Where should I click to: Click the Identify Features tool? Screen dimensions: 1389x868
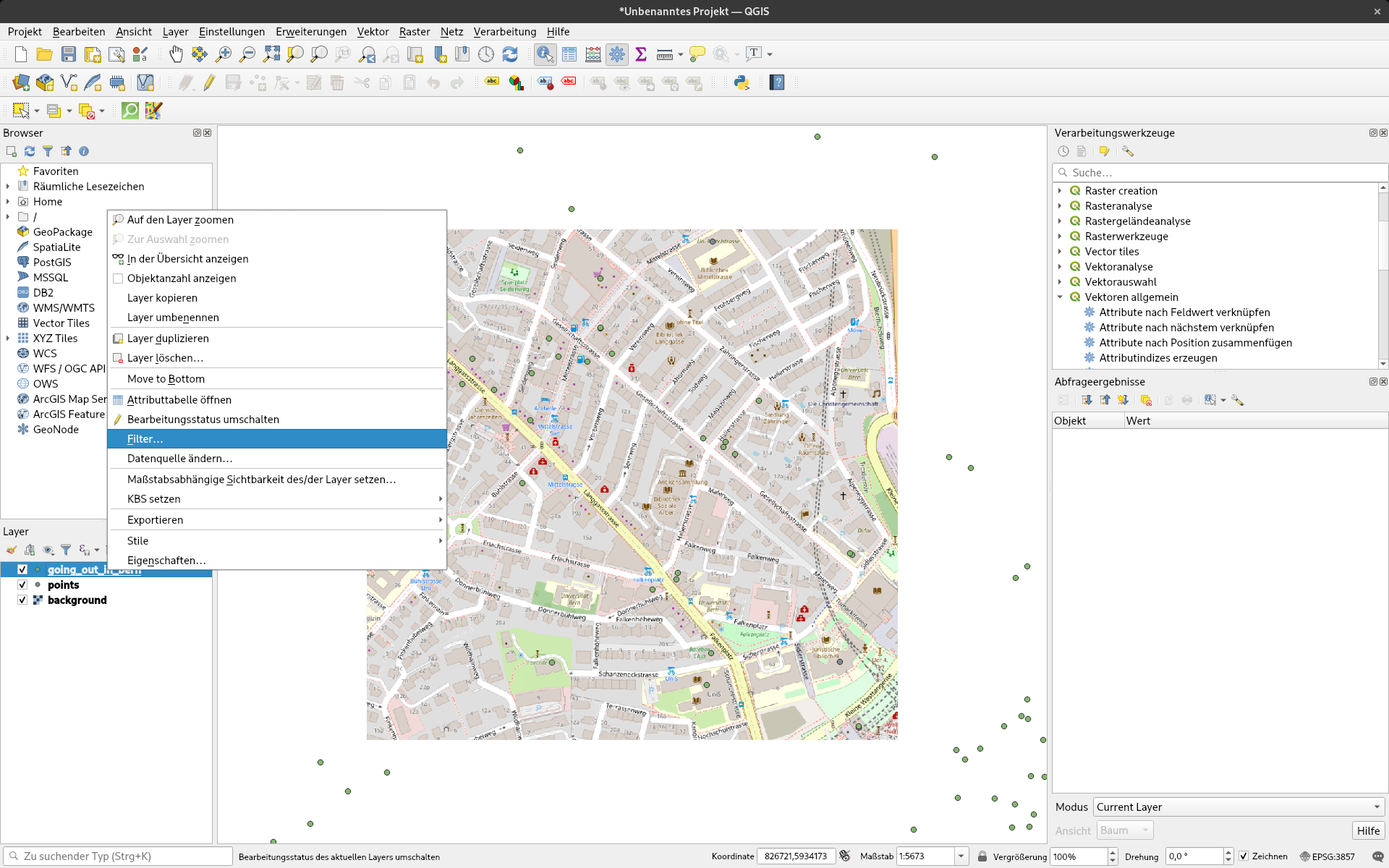[x=545, y=54]
